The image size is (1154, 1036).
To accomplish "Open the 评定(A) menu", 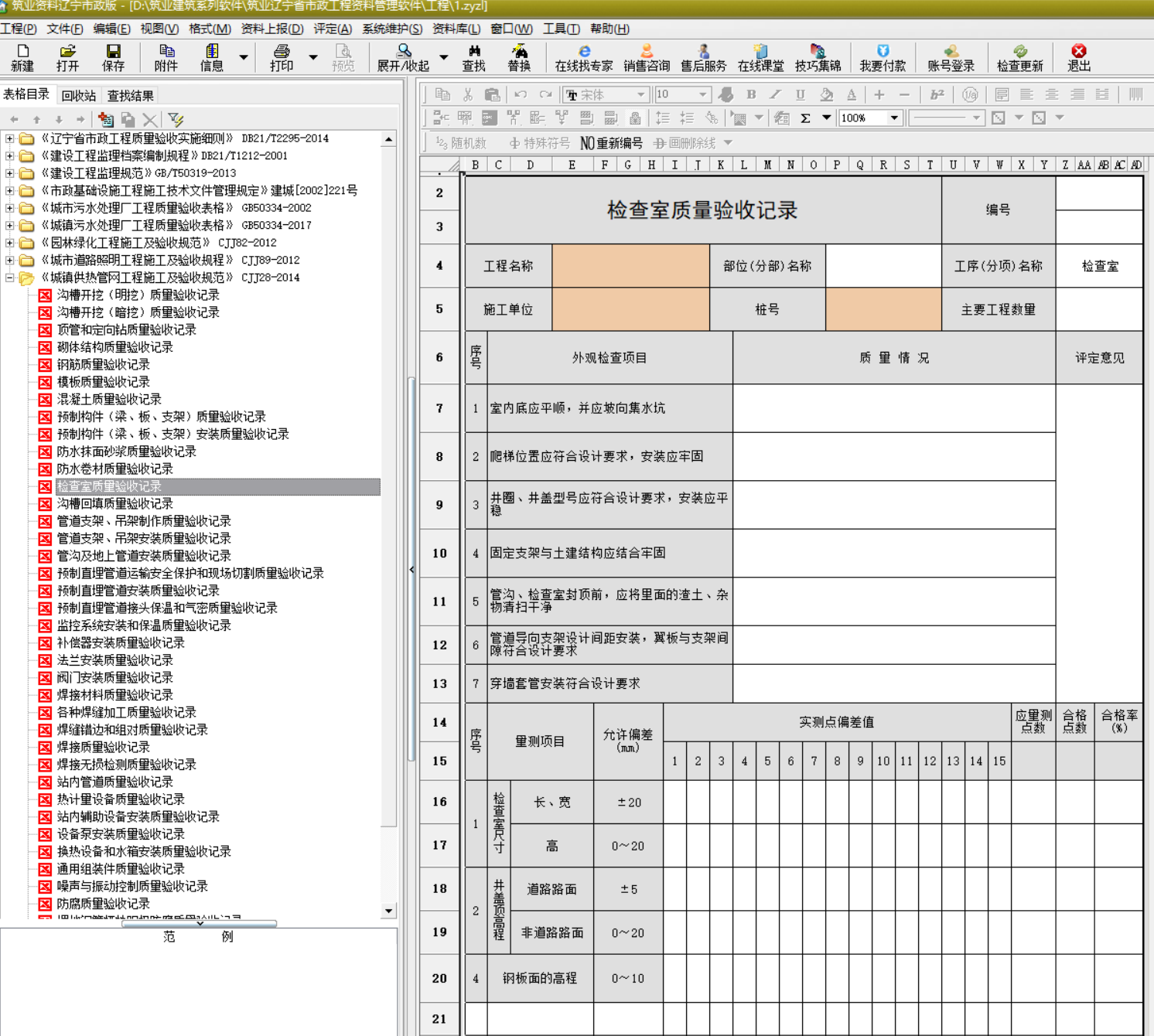I will (x=333, y=29).
